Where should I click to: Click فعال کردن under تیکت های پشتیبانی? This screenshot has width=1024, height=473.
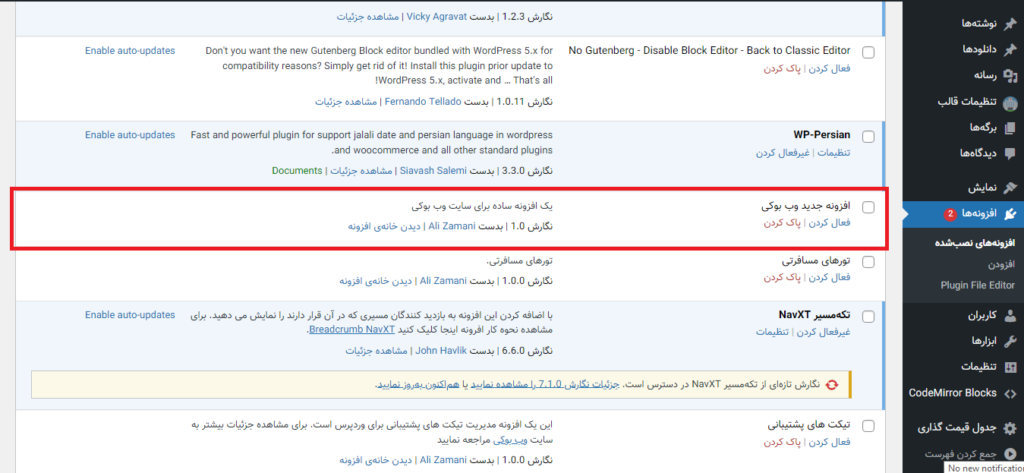pyautogui.click(x=829, y=442)
